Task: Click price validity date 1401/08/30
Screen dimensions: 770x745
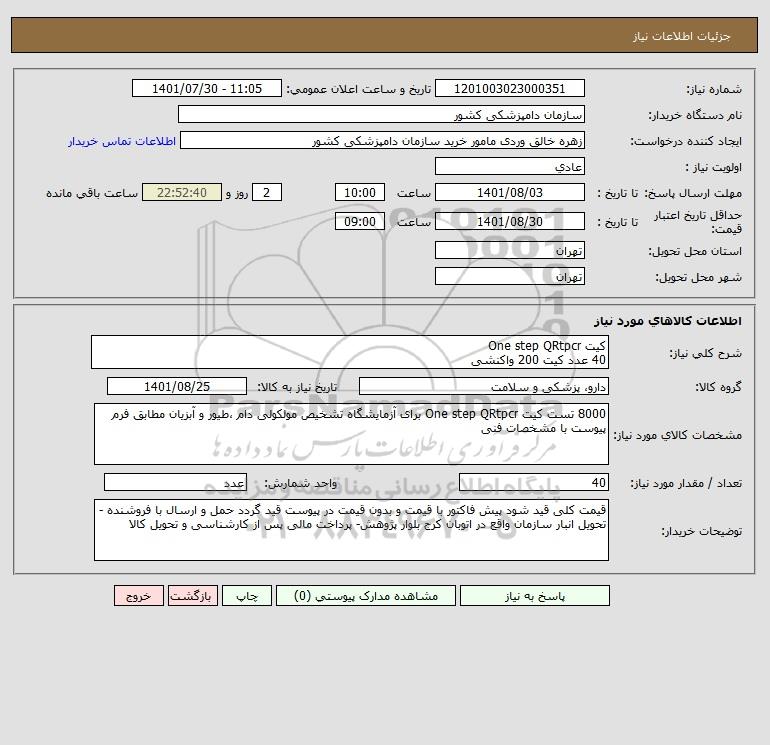Action: coord(510,221)
